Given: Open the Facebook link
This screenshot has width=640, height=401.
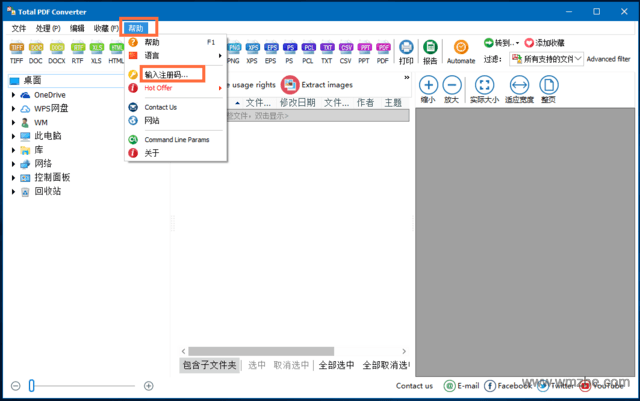Looking at the screenshot, I should [508, 385].
